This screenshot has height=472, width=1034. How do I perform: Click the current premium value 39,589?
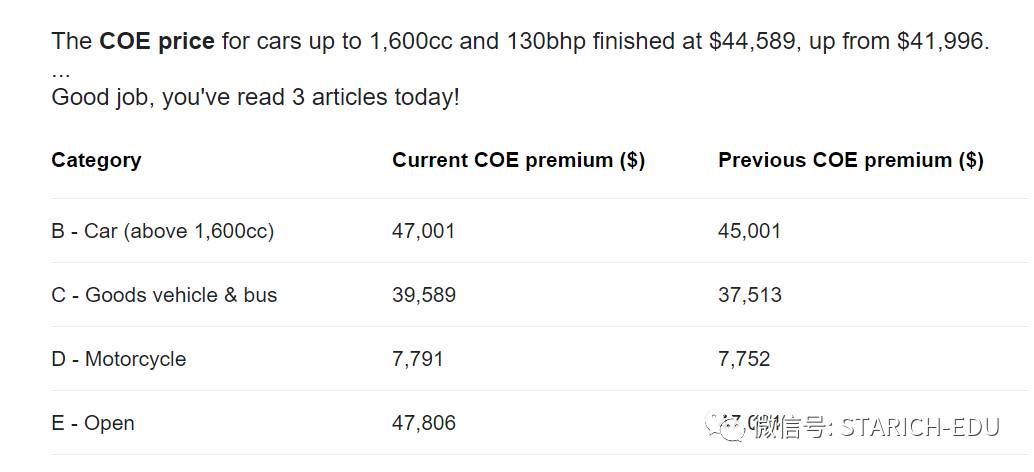(423, 295)
